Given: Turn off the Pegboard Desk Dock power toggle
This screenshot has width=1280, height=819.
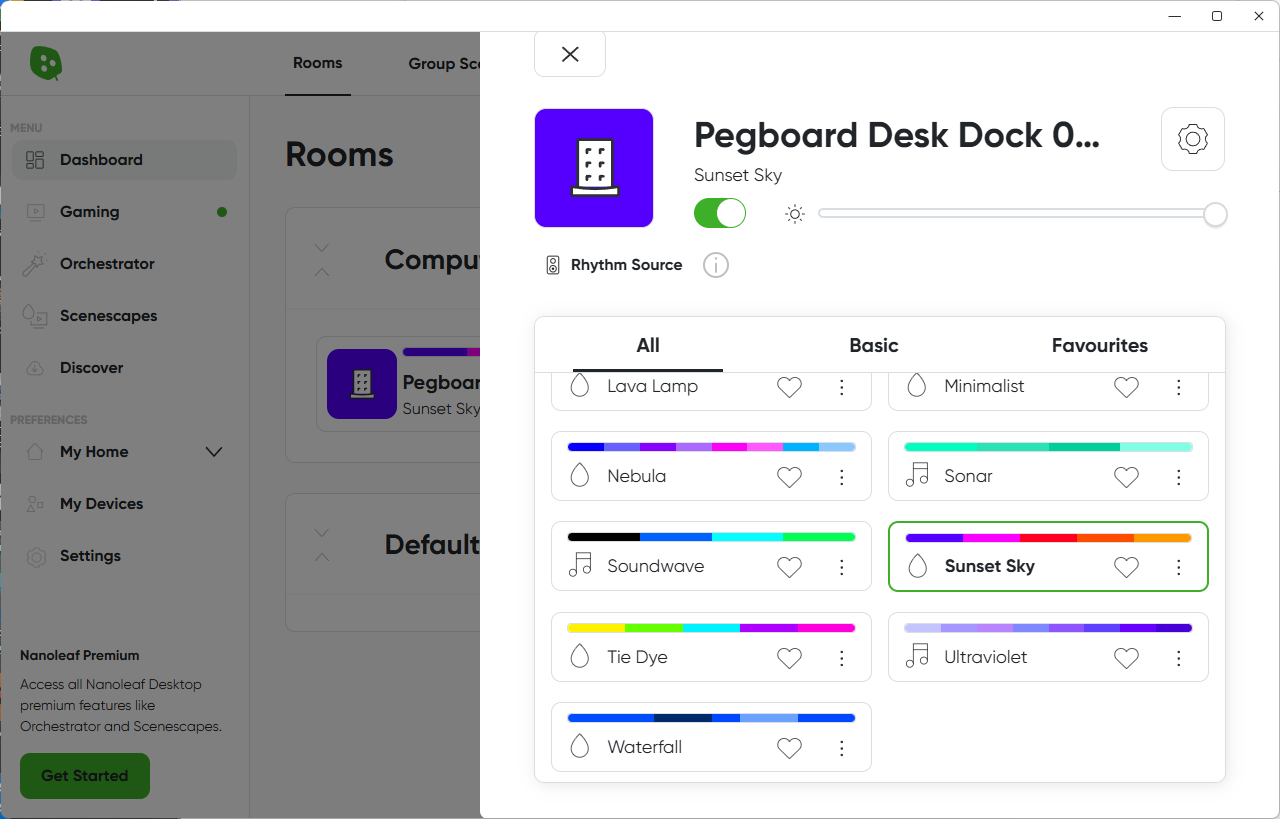Looking at the screenshot, I should click(720, 213).
